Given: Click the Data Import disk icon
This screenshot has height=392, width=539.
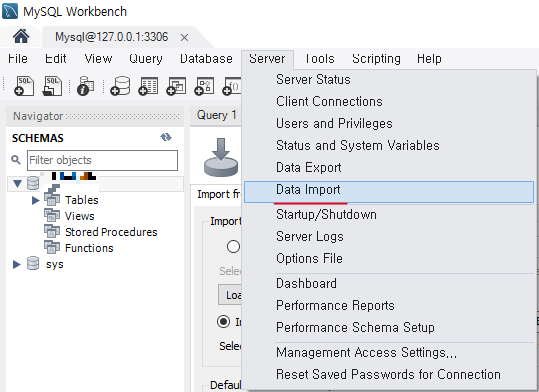Looking at the screenshot, I should pos(221,157).
